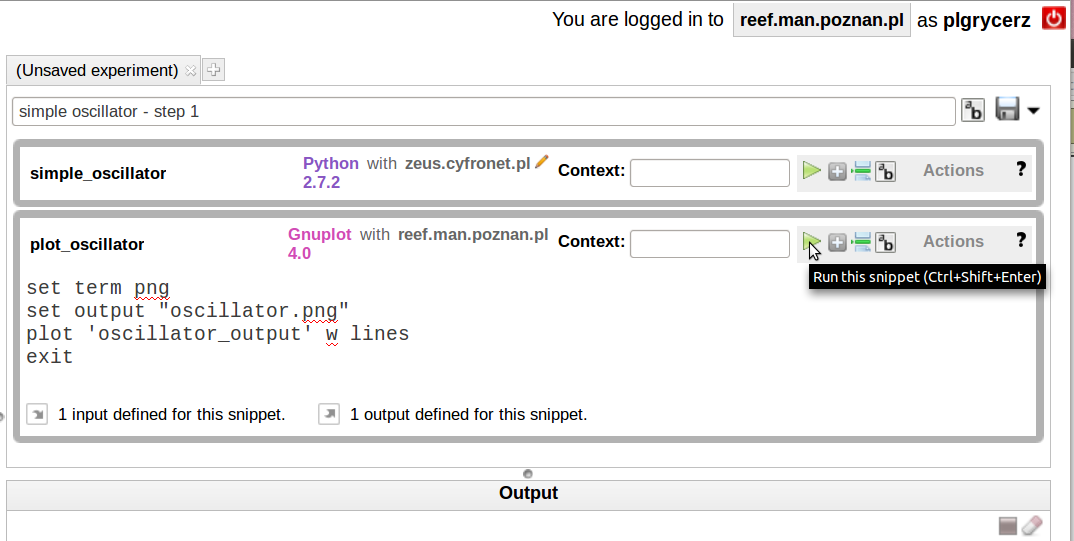Screen dimensions: 1074x541
Task: Save experiment with floppy disk icon
Action: pyautogui.click(x=1007, y=110)
